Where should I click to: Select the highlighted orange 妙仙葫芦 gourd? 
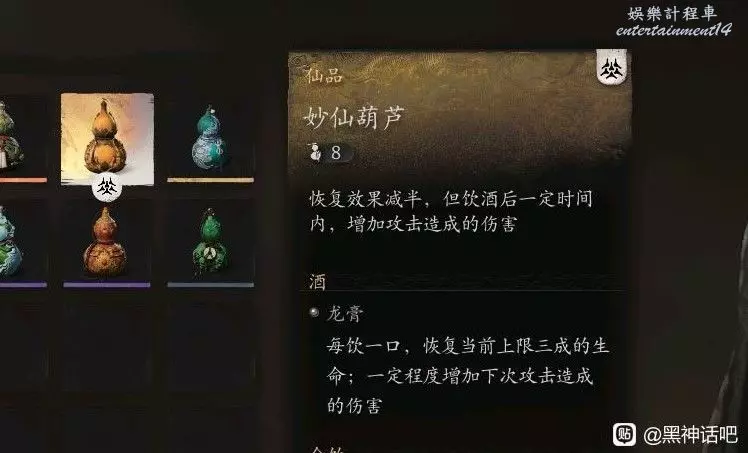[107, 138]
